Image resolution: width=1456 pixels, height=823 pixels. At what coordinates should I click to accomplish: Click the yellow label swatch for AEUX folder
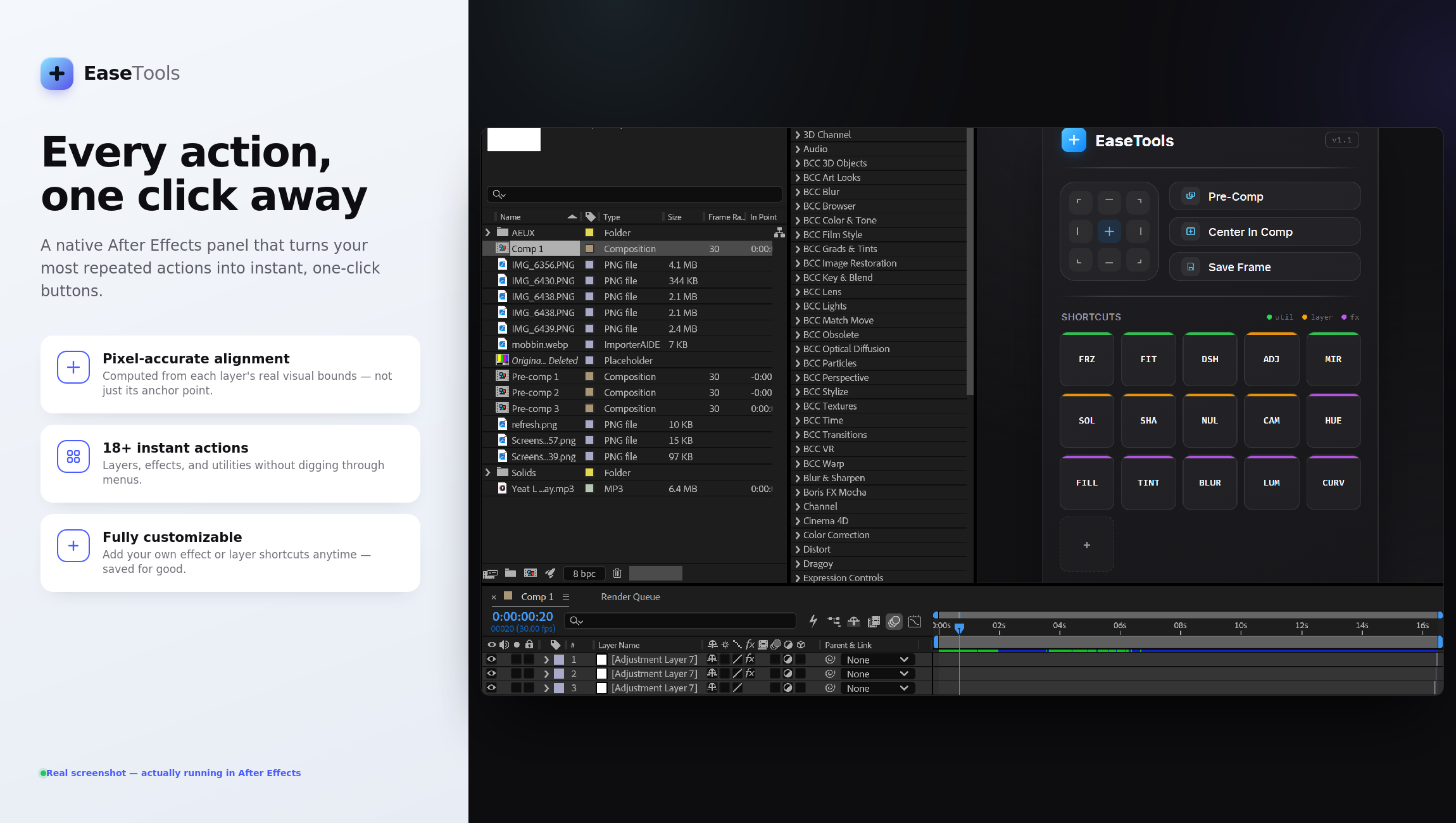point(589,232)
